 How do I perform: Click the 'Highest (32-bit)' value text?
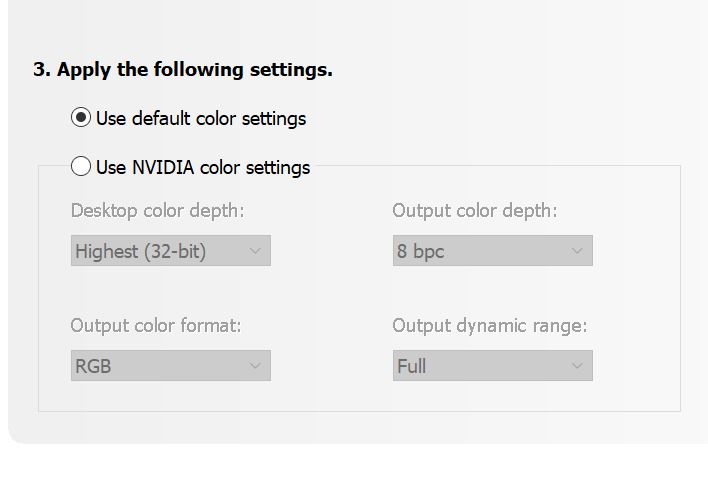(x=140, y=251)
